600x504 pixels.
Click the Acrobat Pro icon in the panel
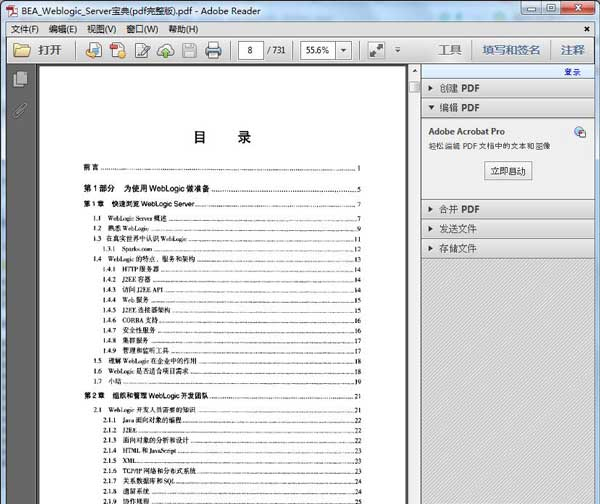pos(580,132)
